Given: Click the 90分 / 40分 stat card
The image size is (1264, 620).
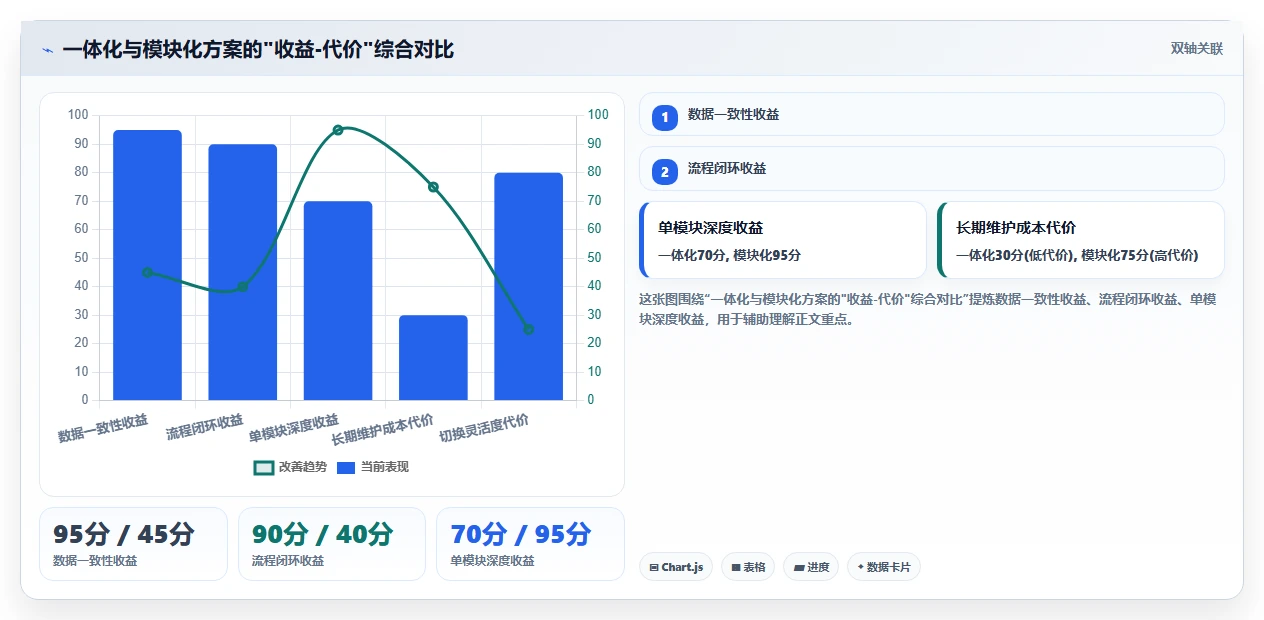Looking at the screenshot, I should click(x=331, y=544).
